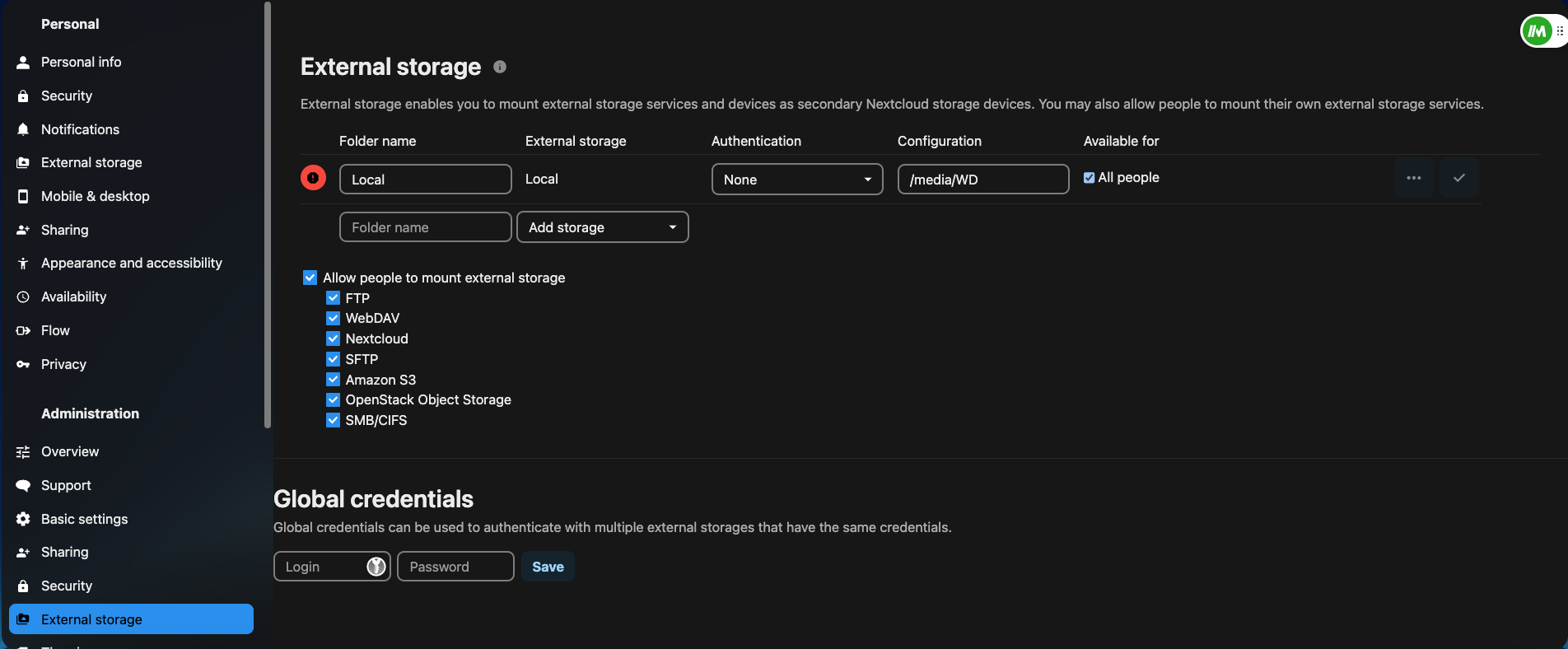Click the Configuration column header
The height and width of the screenshot is (649, 1568).
pyautogui.click(x=940, y=141)
